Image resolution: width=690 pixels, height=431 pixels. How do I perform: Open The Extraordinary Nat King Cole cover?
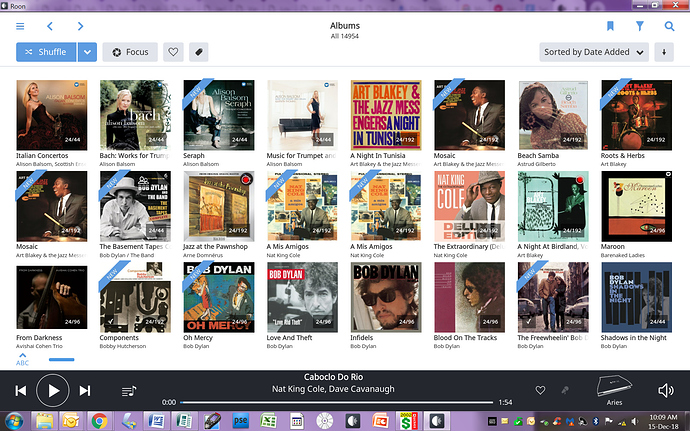tap(470, 206)
